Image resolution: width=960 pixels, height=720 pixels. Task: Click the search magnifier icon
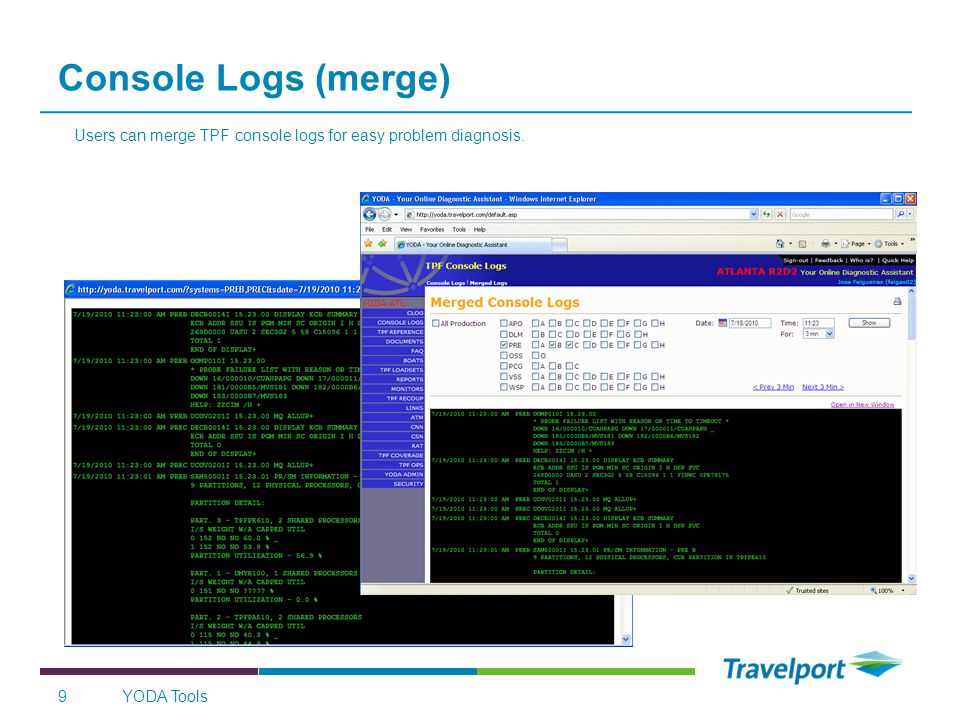[900, 214]
